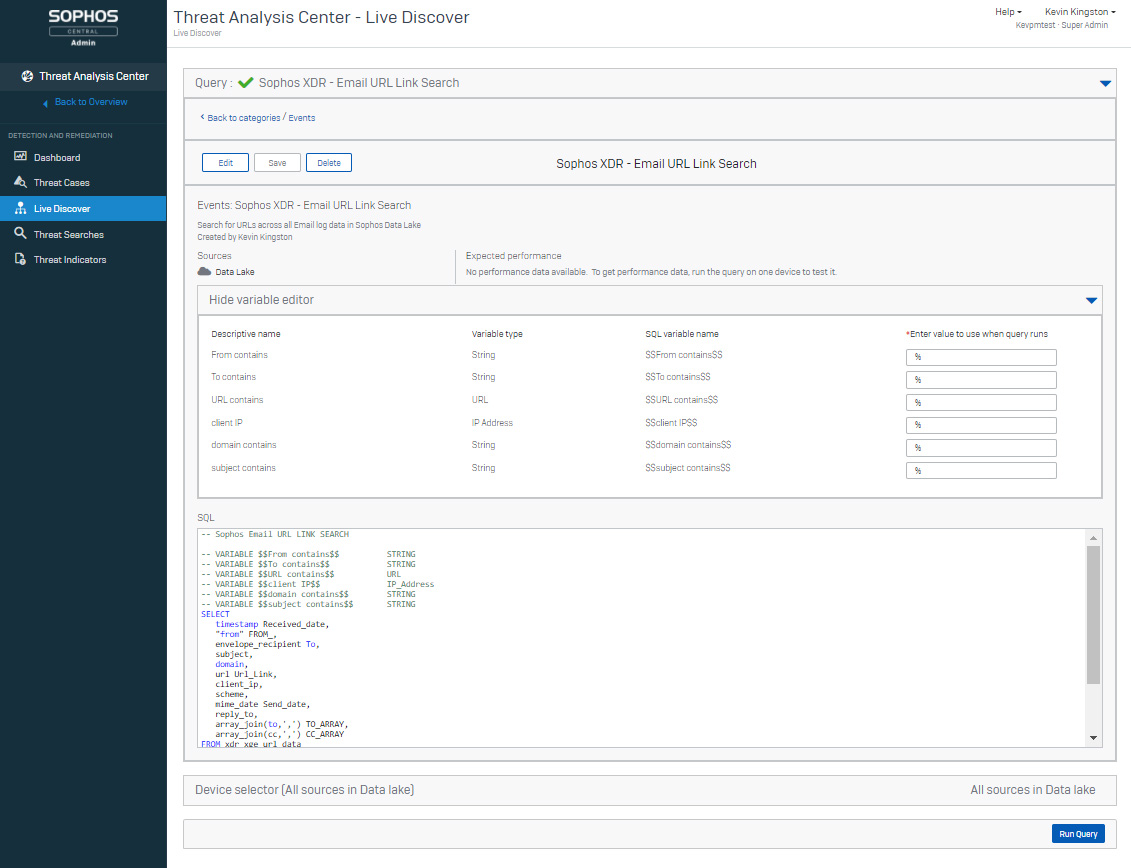
Task: Click the Run Query button
Action: click(x=1078, y=834)
